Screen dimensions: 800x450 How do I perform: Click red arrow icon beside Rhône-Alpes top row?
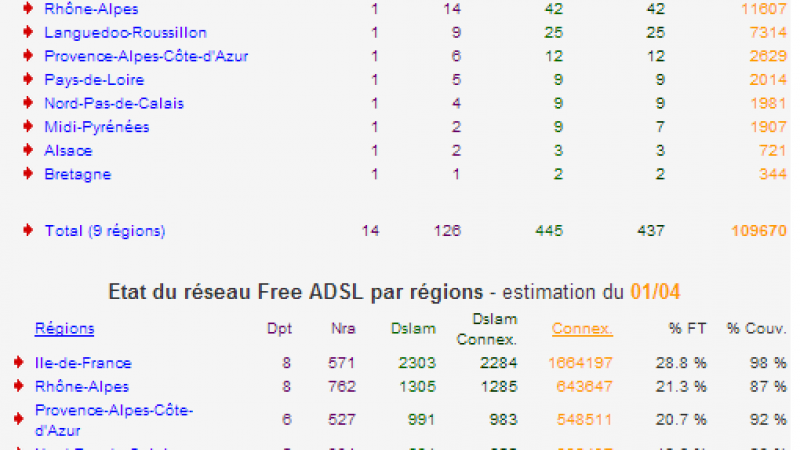(28, 8)
